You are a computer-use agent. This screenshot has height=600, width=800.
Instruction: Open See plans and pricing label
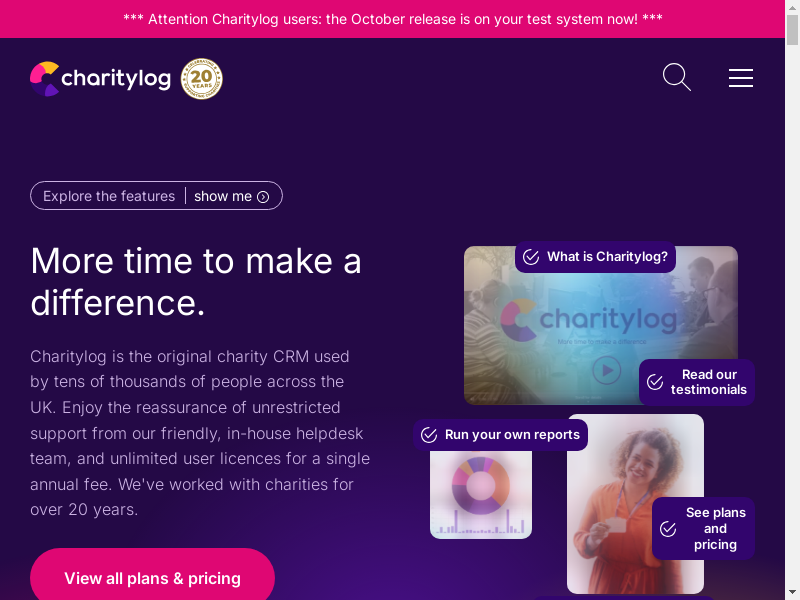(715, 529)
